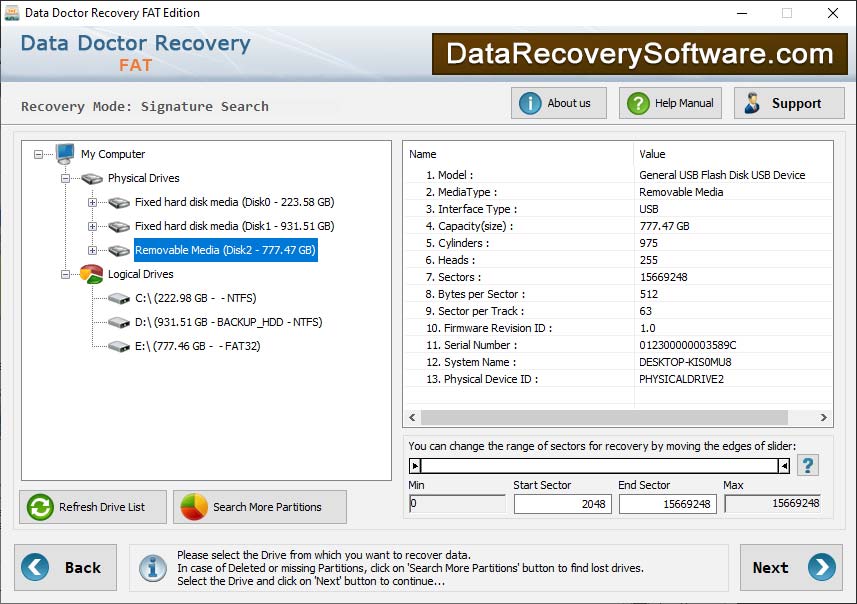
Task: Click inside the Start Sector input field
Action: coord(561,504)
